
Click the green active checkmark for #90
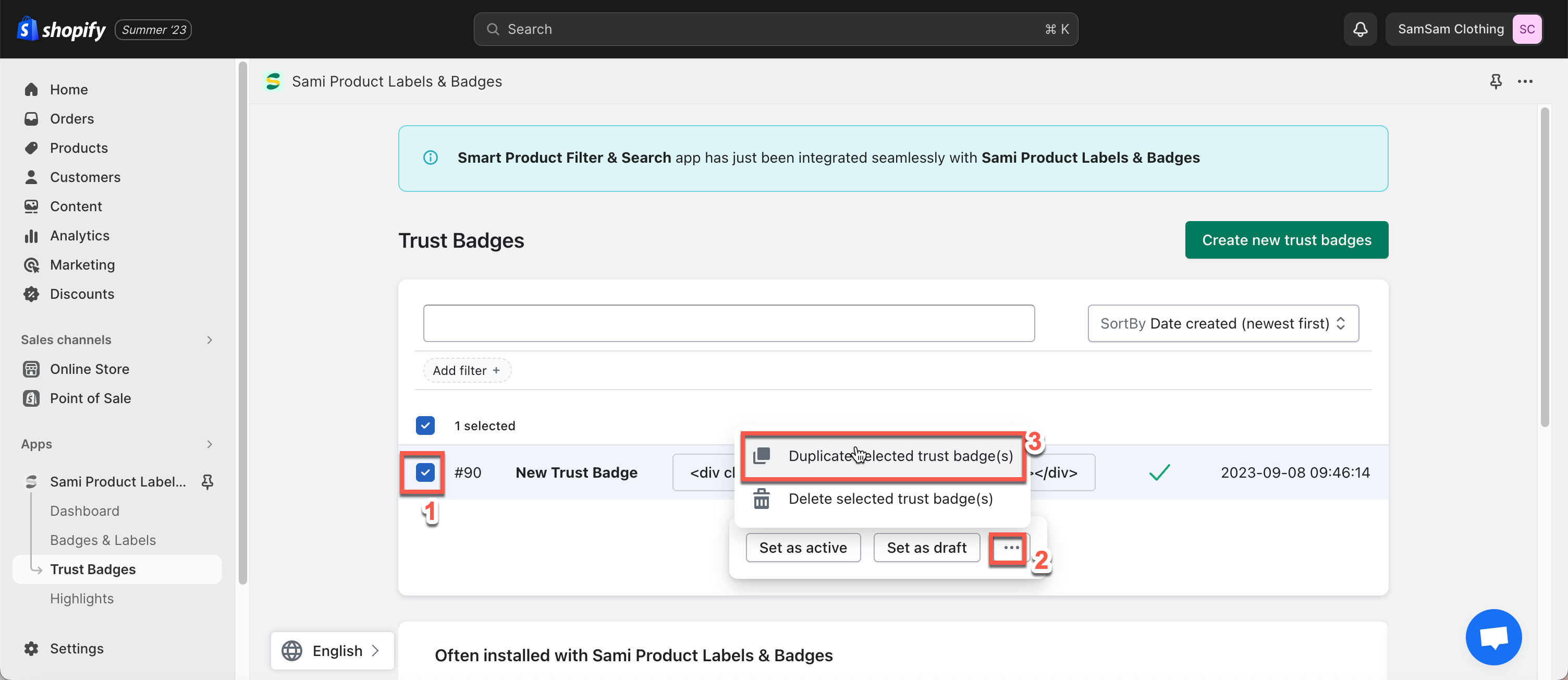click(1159, 472)
